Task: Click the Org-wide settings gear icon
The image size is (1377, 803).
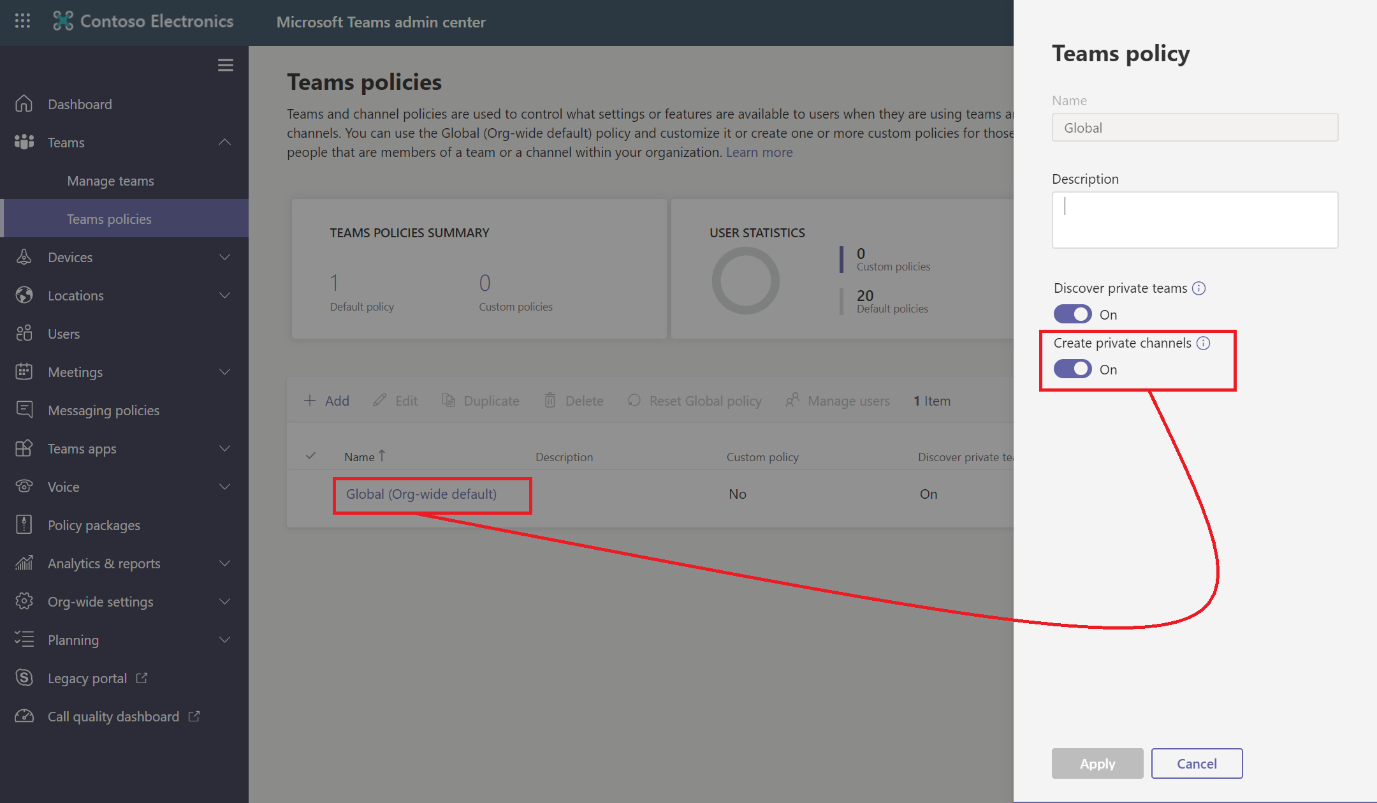Action: coord(24,602)
